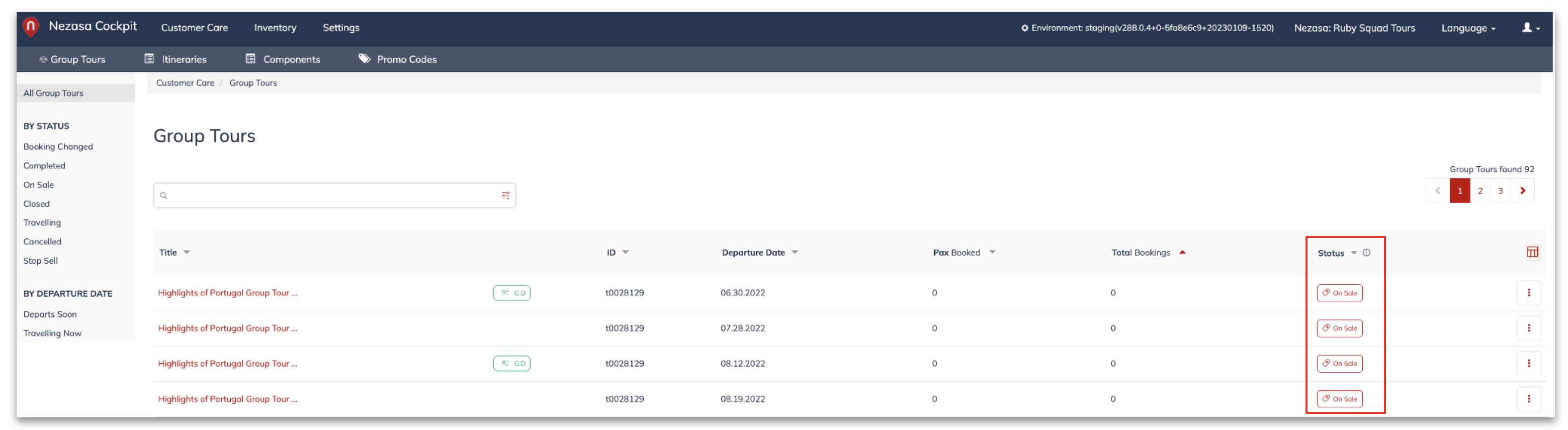Screen dimensions: 1568x430
Task: Sort by Departure Date arrow
Action: pyautogui.click(x=794, y=252)
